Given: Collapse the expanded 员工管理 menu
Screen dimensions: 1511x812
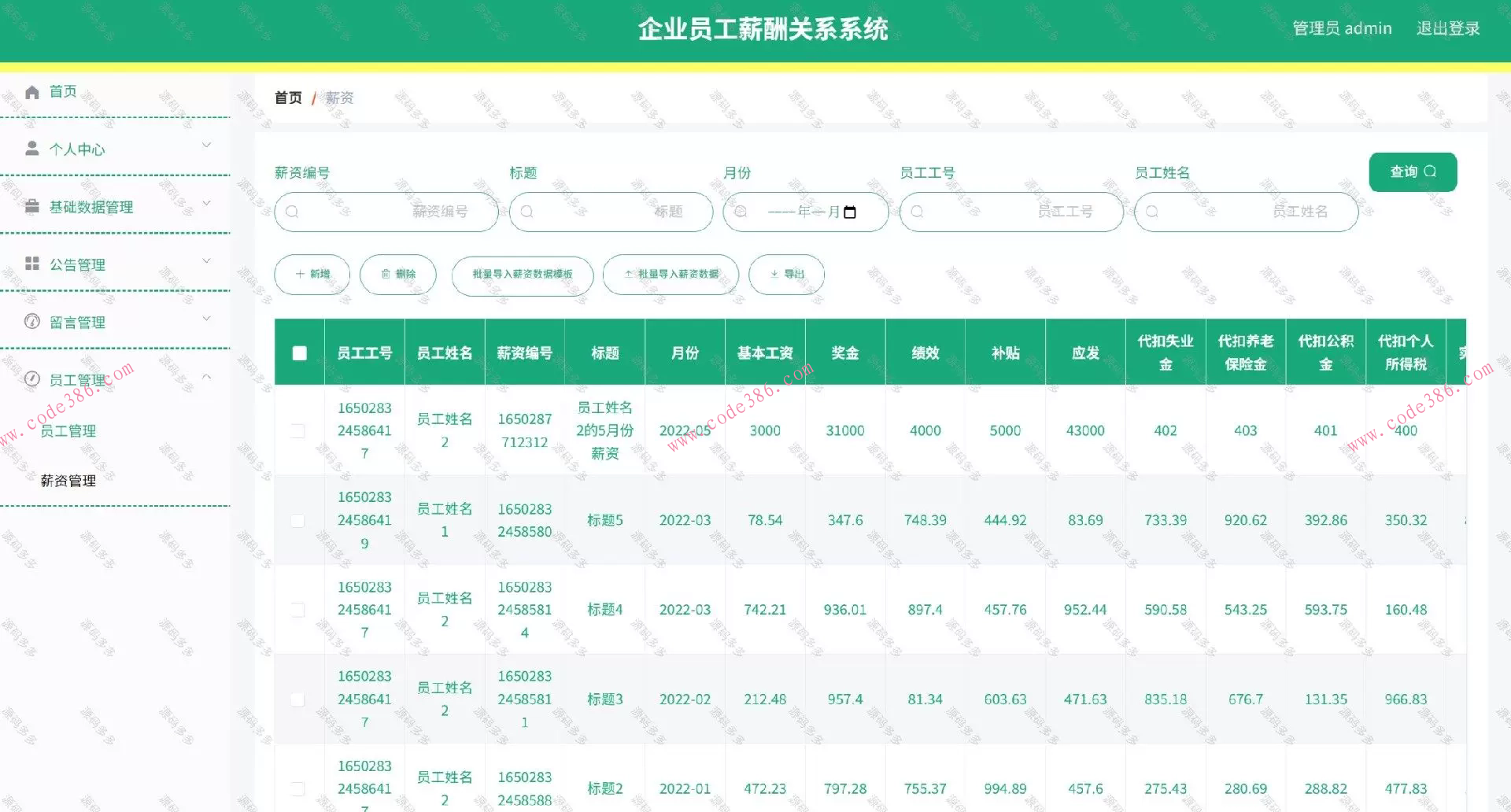Looking at the screenshot, I should point(207,377).
